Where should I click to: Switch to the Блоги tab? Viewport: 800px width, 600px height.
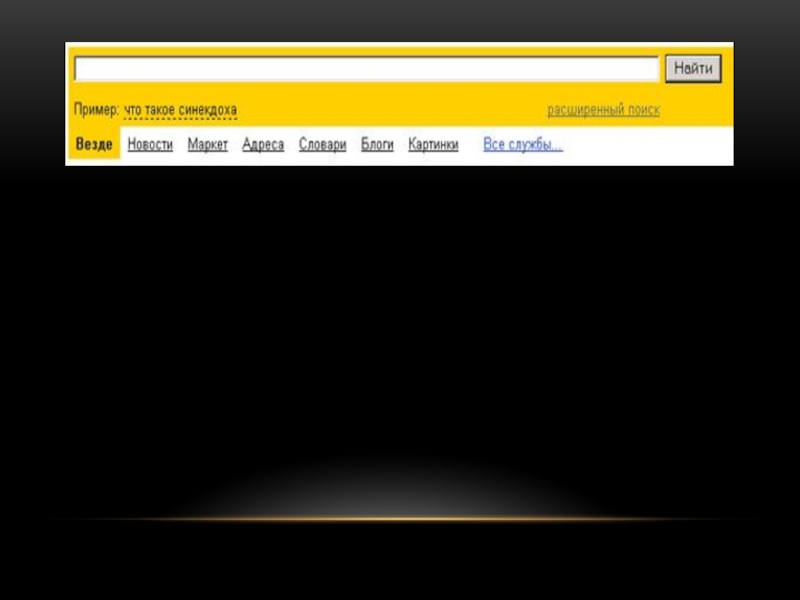(377, 144)
